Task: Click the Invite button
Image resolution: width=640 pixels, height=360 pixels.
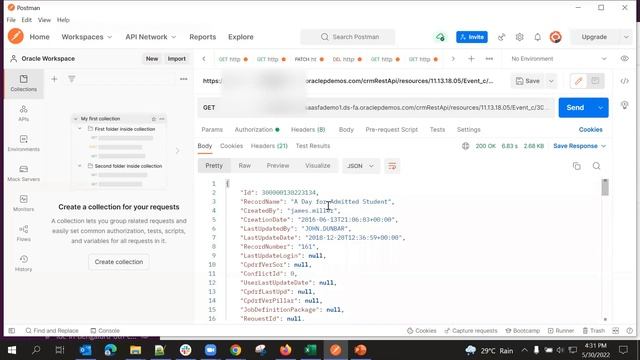Action: coord(472,37)
